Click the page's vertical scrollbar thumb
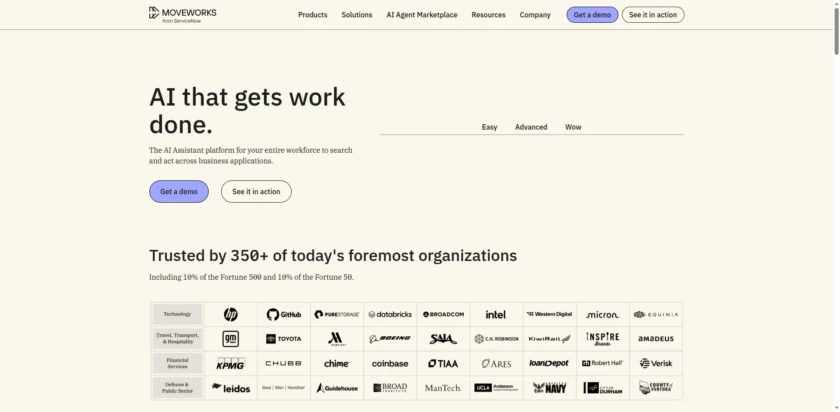 [836, 31]
